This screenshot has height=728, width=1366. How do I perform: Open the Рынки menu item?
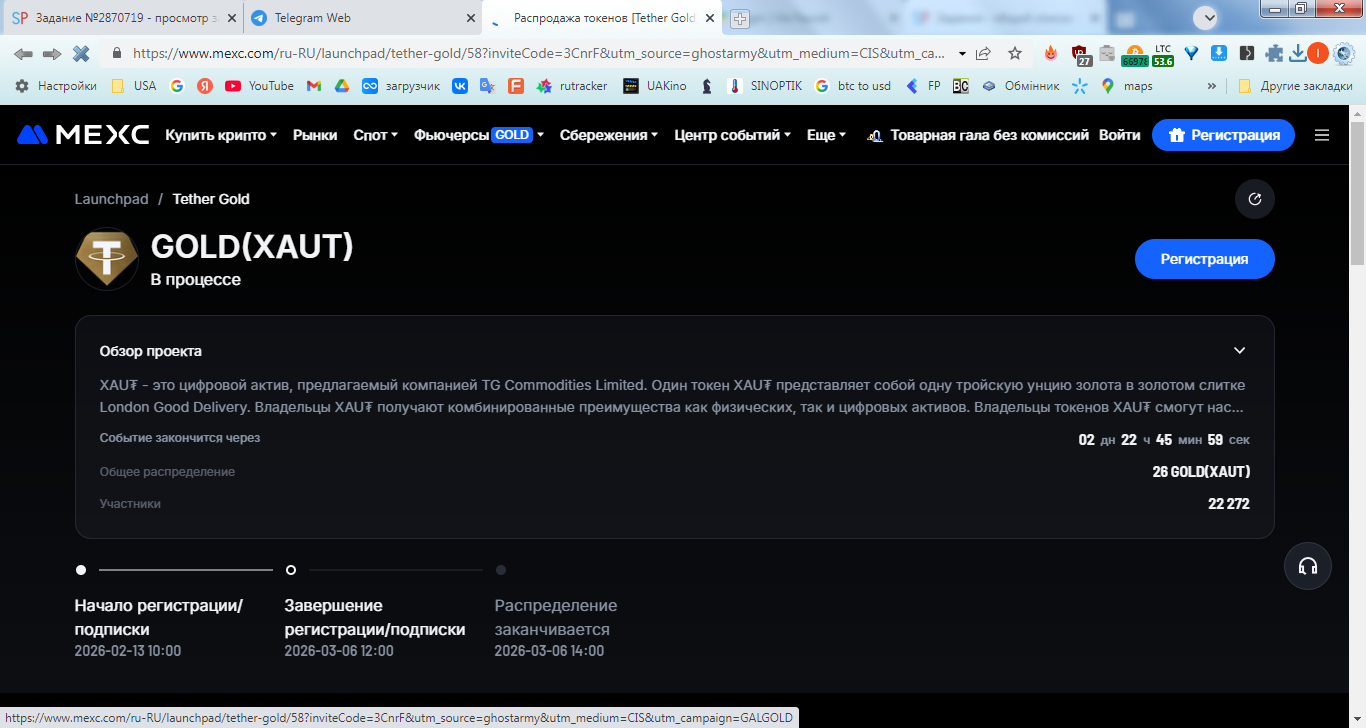pos(315,135)
